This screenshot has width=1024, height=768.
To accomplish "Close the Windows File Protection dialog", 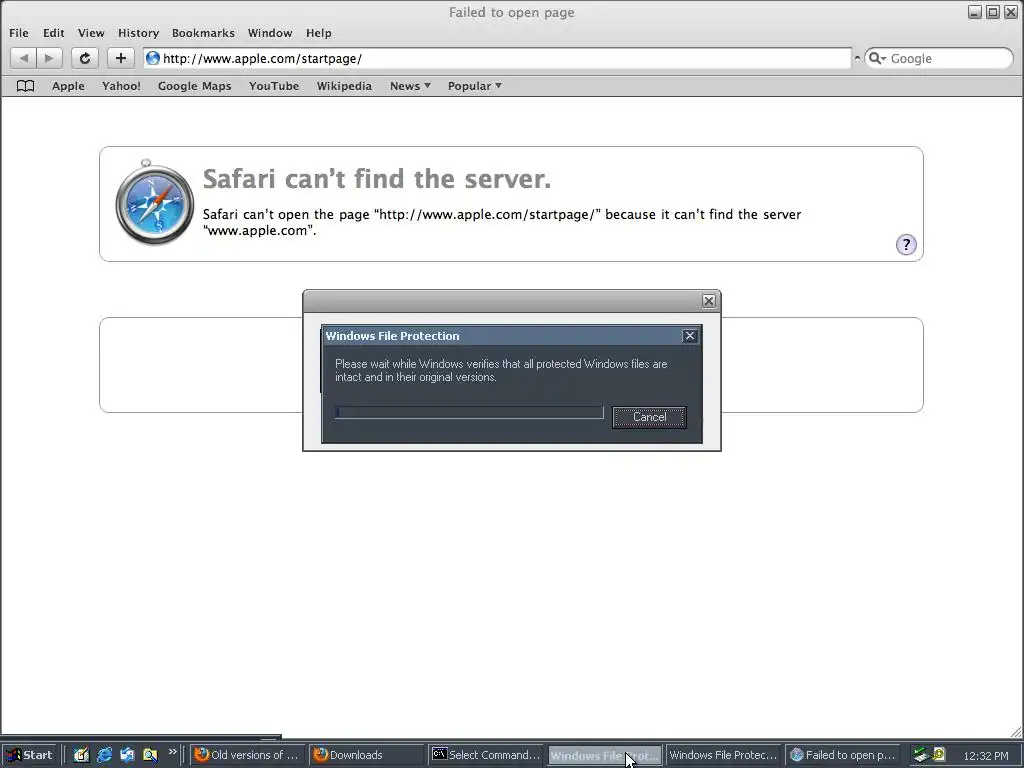I will point(690,336).
